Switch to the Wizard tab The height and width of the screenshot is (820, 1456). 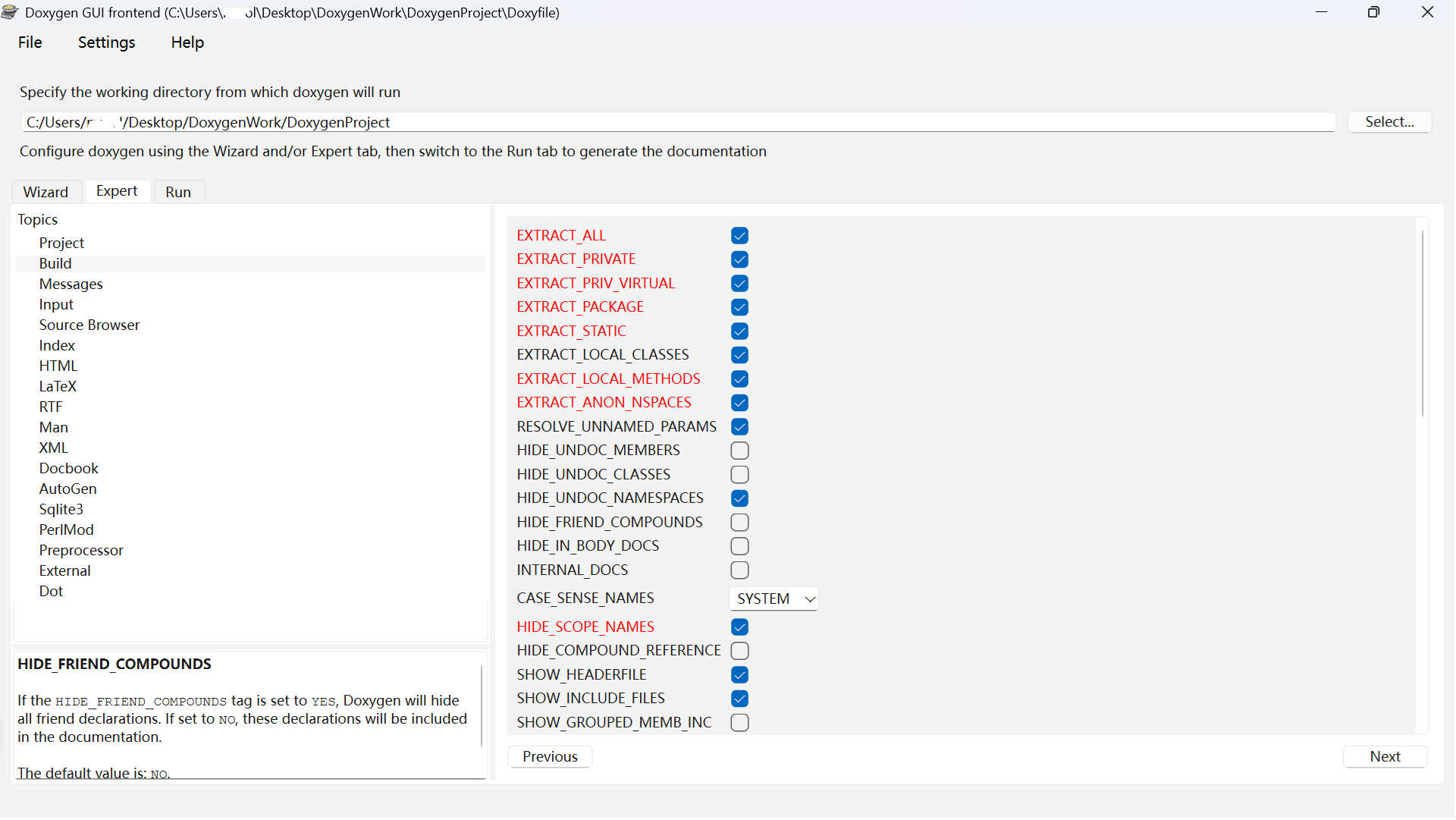point(45,192)
